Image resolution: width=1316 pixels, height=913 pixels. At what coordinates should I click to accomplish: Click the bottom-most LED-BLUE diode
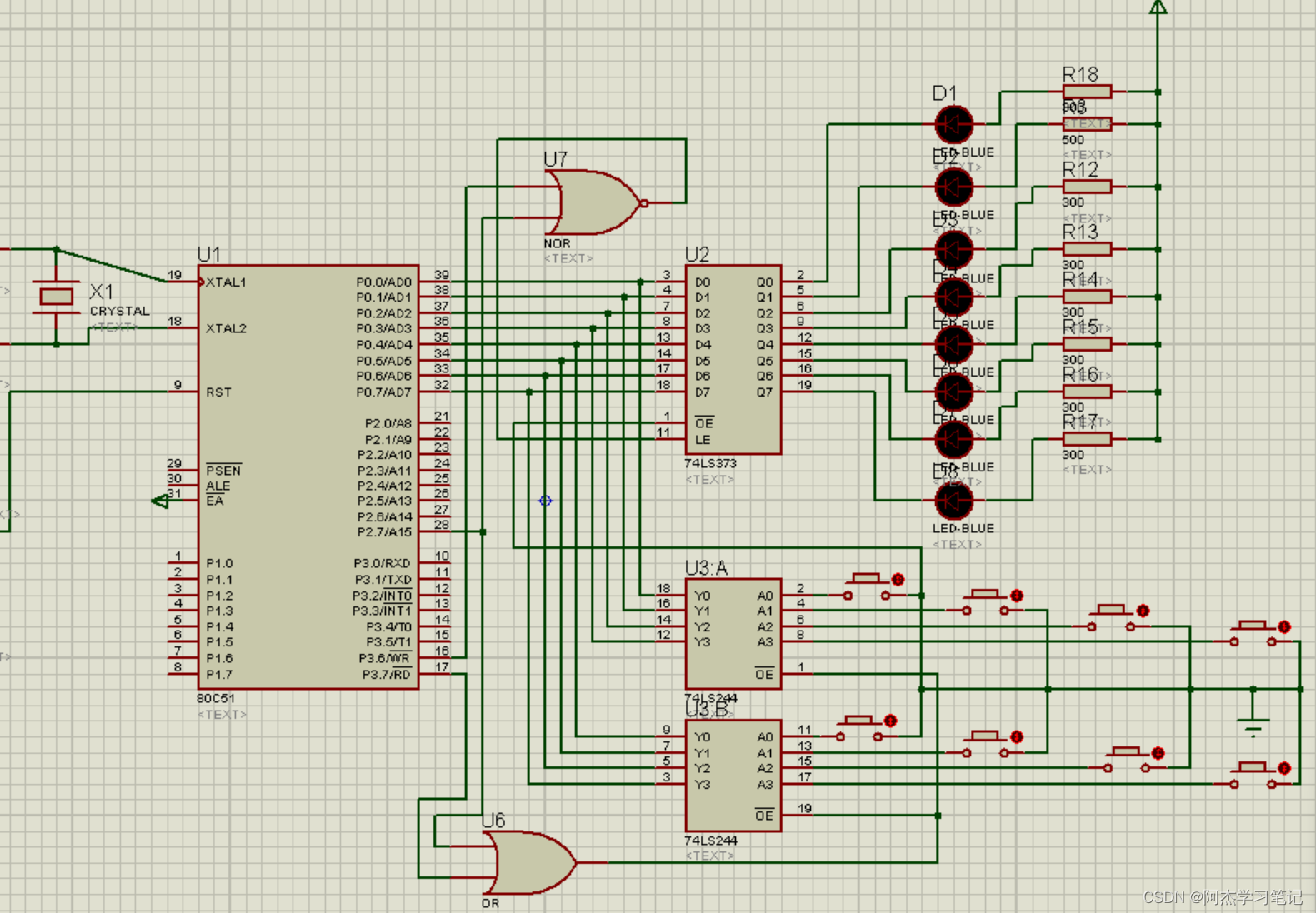tap(953, 501)
